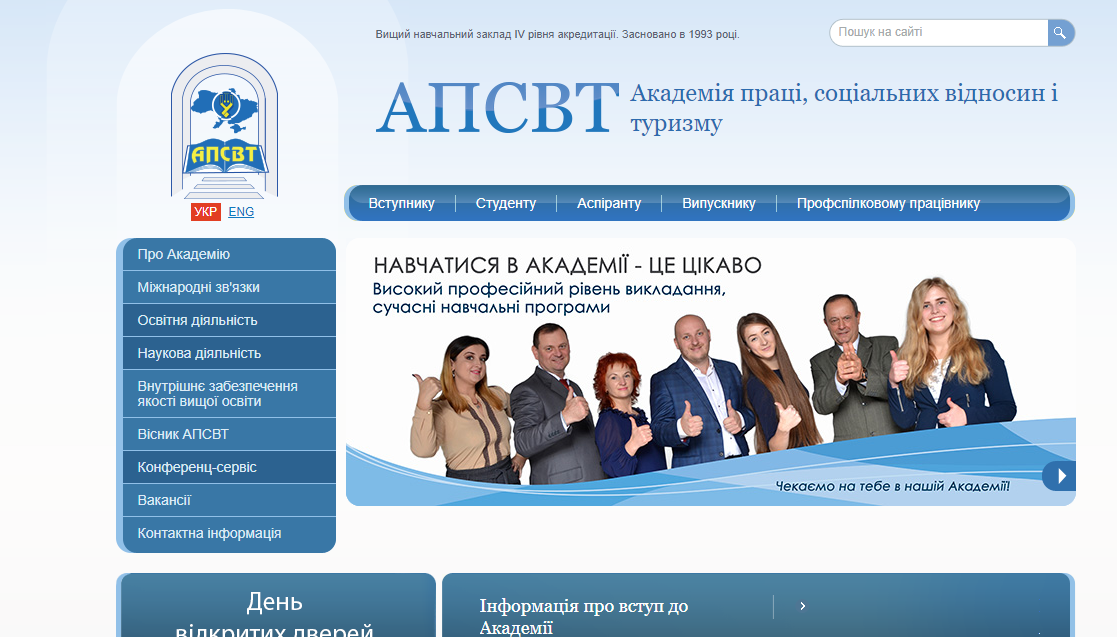This screenshot has width=1117, height=637.
Task: Open the Випускнику menu item
Action: (x=718, y=203)
